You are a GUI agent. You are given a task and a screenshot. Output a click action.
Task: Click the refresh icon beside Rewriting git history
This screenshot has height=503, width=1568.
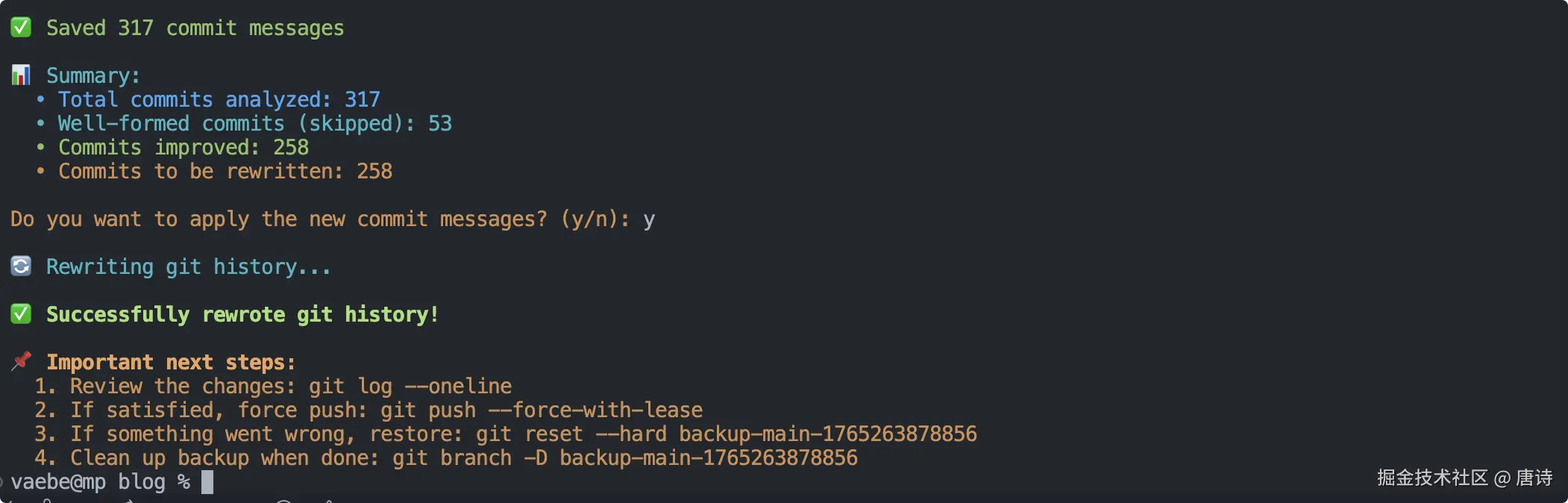tap(21, 266)
